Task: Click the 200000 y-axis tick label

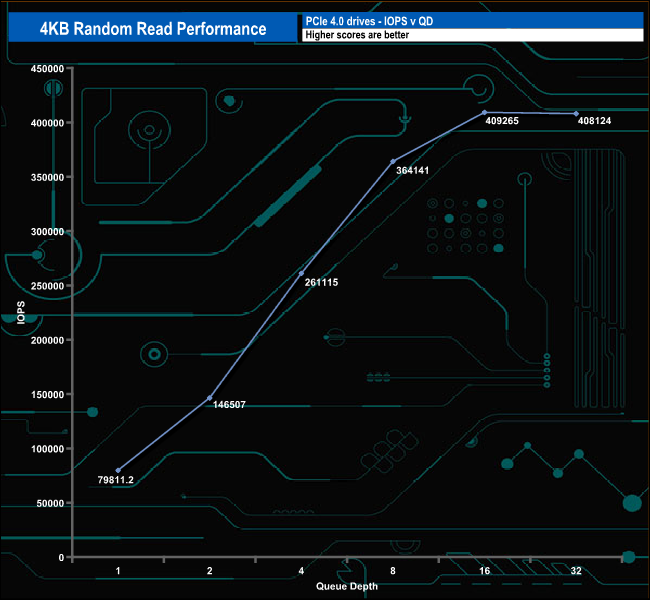Action: 43,340
